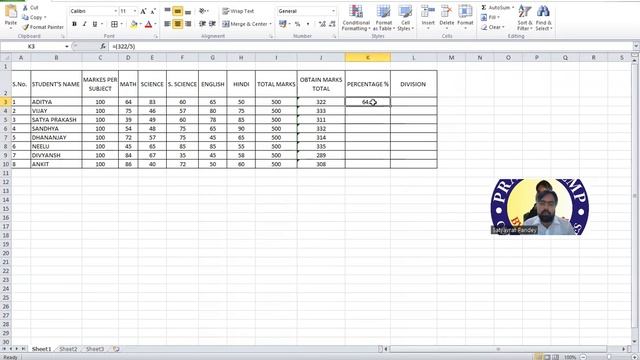Toggle Align Text Left

(x=168, y=24)
